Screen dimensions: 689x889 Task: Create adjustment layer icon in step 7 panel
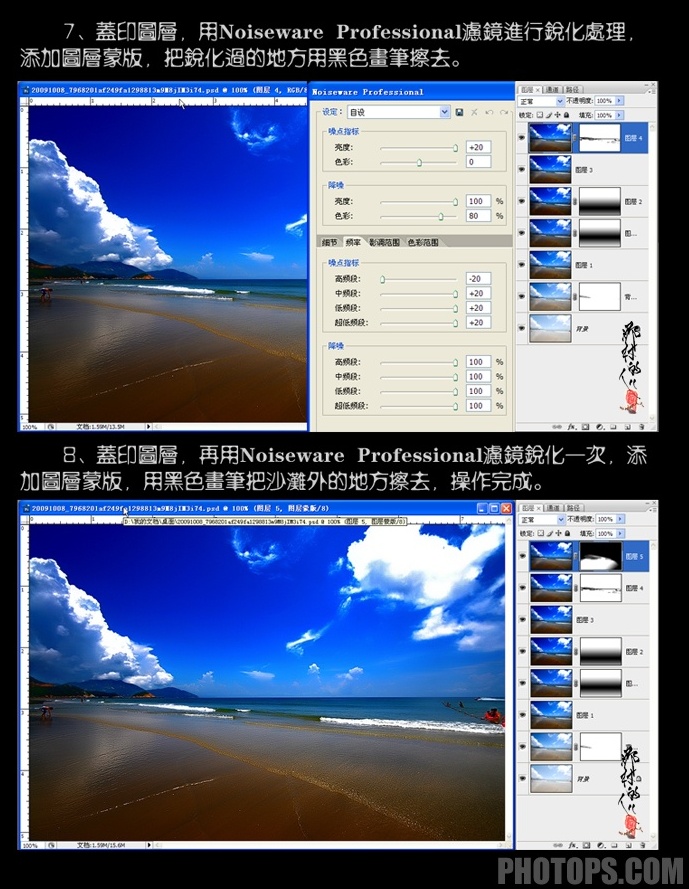pos(599,426)
